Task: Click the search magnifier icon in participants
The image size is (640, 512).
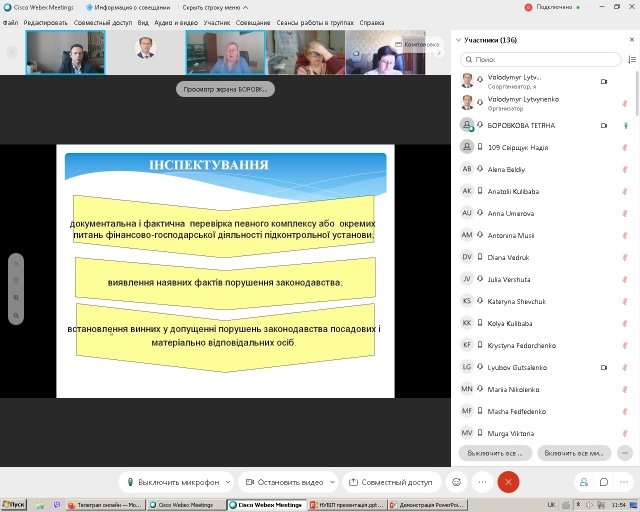Action: coord(469,60)
